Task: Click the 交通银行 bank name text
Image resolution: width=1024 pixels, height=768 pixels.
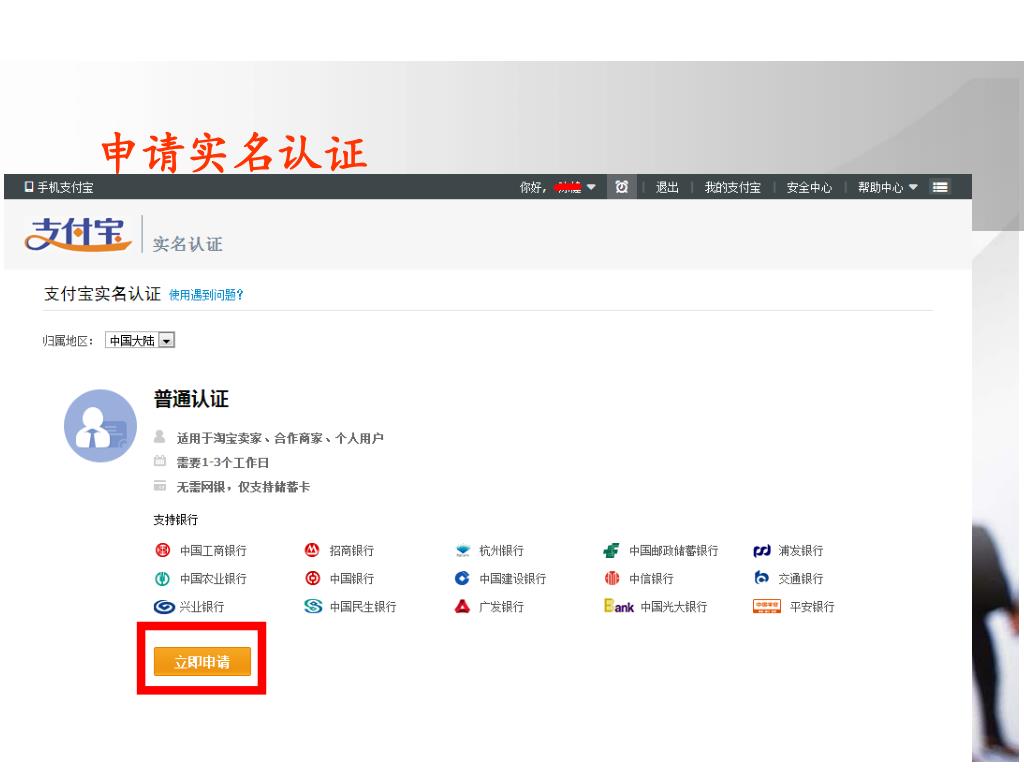Action: [x=801, y=579]
